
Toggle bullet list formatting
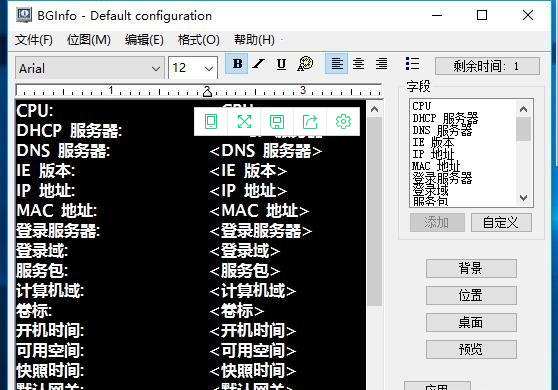[412, 64]
